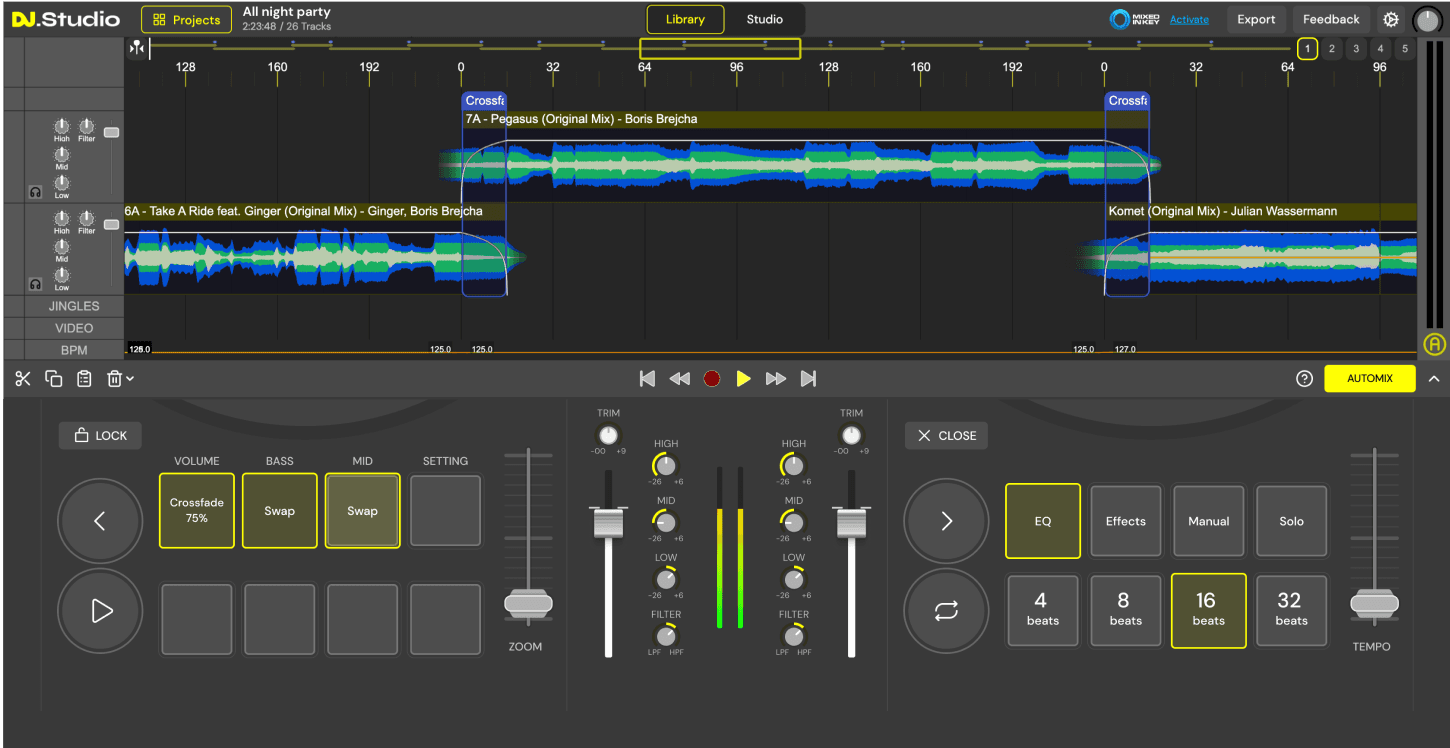The image size is (1450, 748).
Task: Click the trash delete icon
Action: (x=114, y=379)
